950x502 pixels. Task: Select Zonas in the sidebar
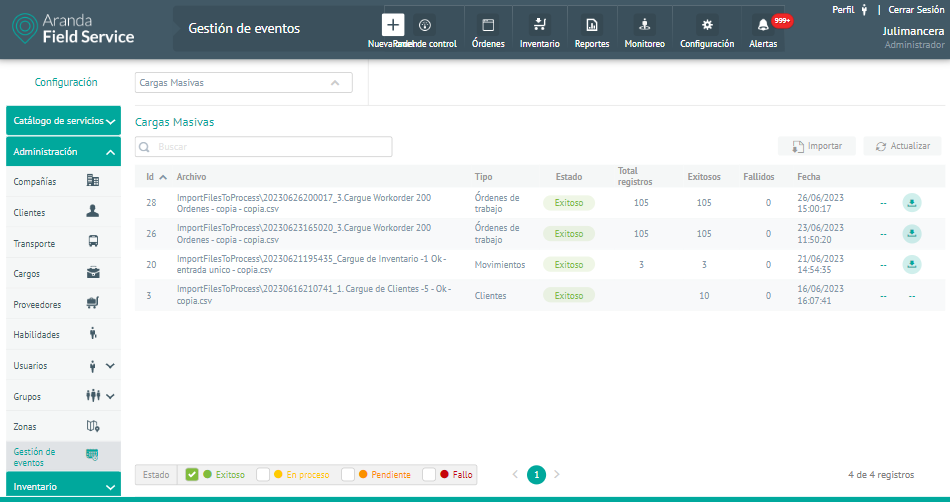(x=25, y=426)
